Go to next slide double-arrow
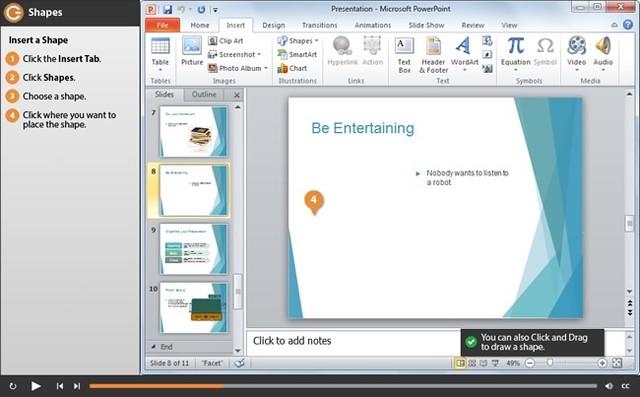 (629, 313)
